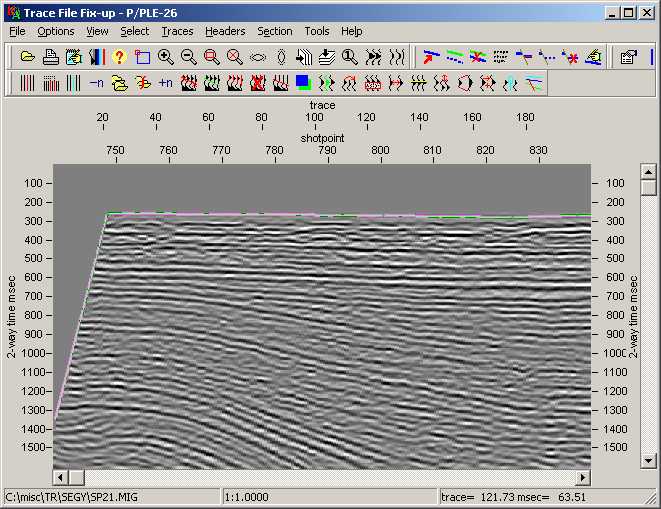Click the open file folder icon
The width and height of the screenshot is (661, 509).
(x=28, y=57)
